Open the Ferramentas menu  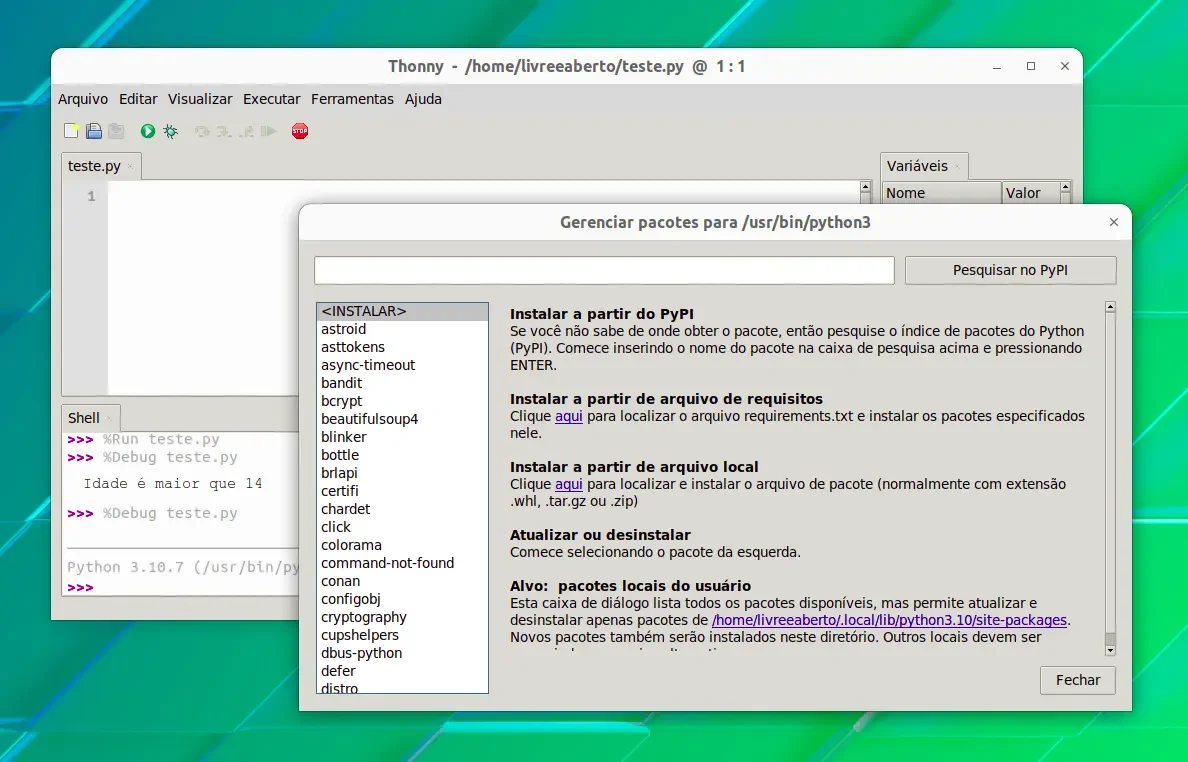pos(352,99)
